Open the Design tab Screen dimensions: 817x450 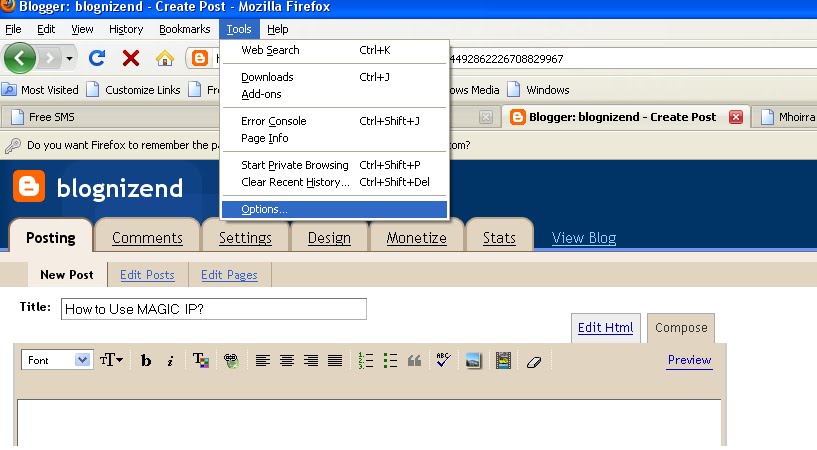pyautogui.click(x=329, y=238)
